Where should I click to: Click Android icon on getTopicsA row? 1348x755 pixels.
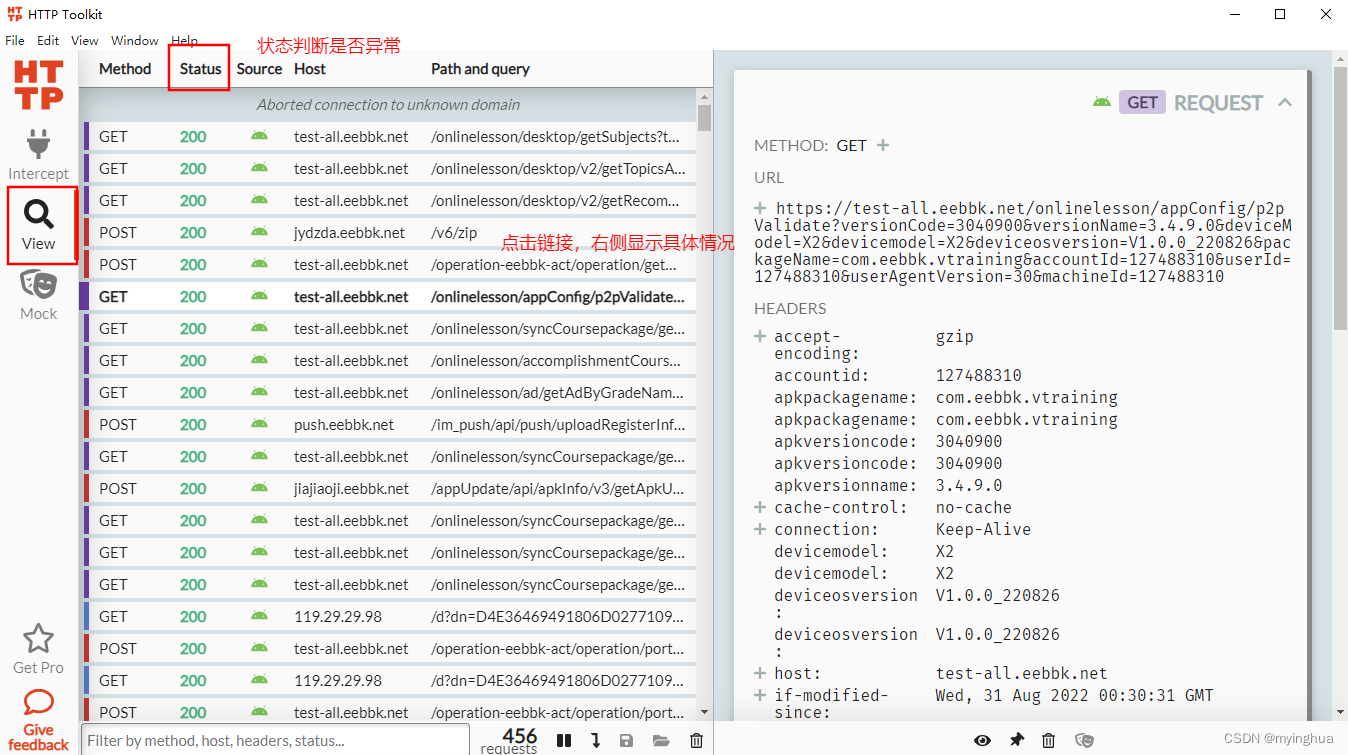(x=259, y=168)
